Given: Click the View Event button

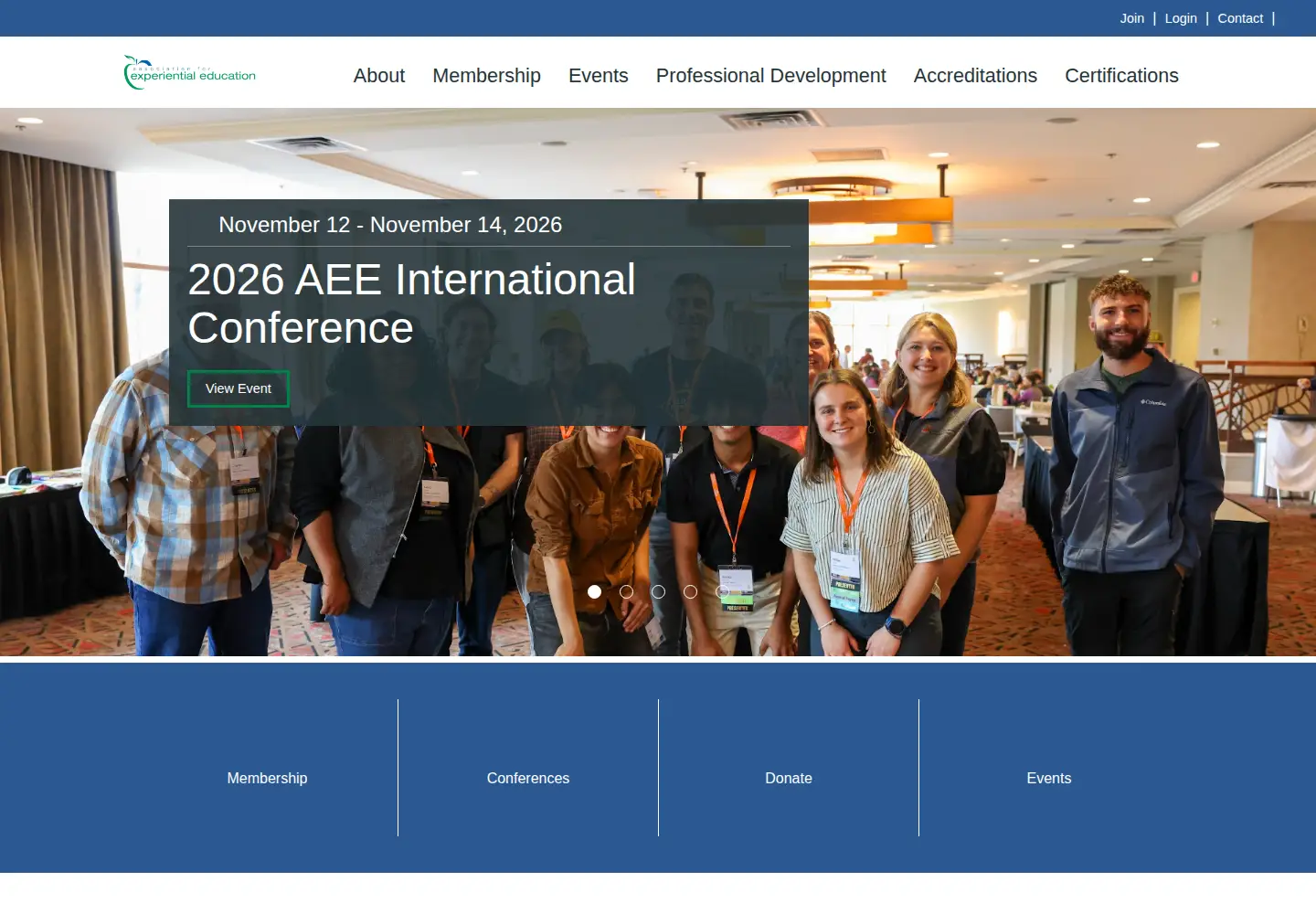Looking at the screenshot, I should (239, 388).
